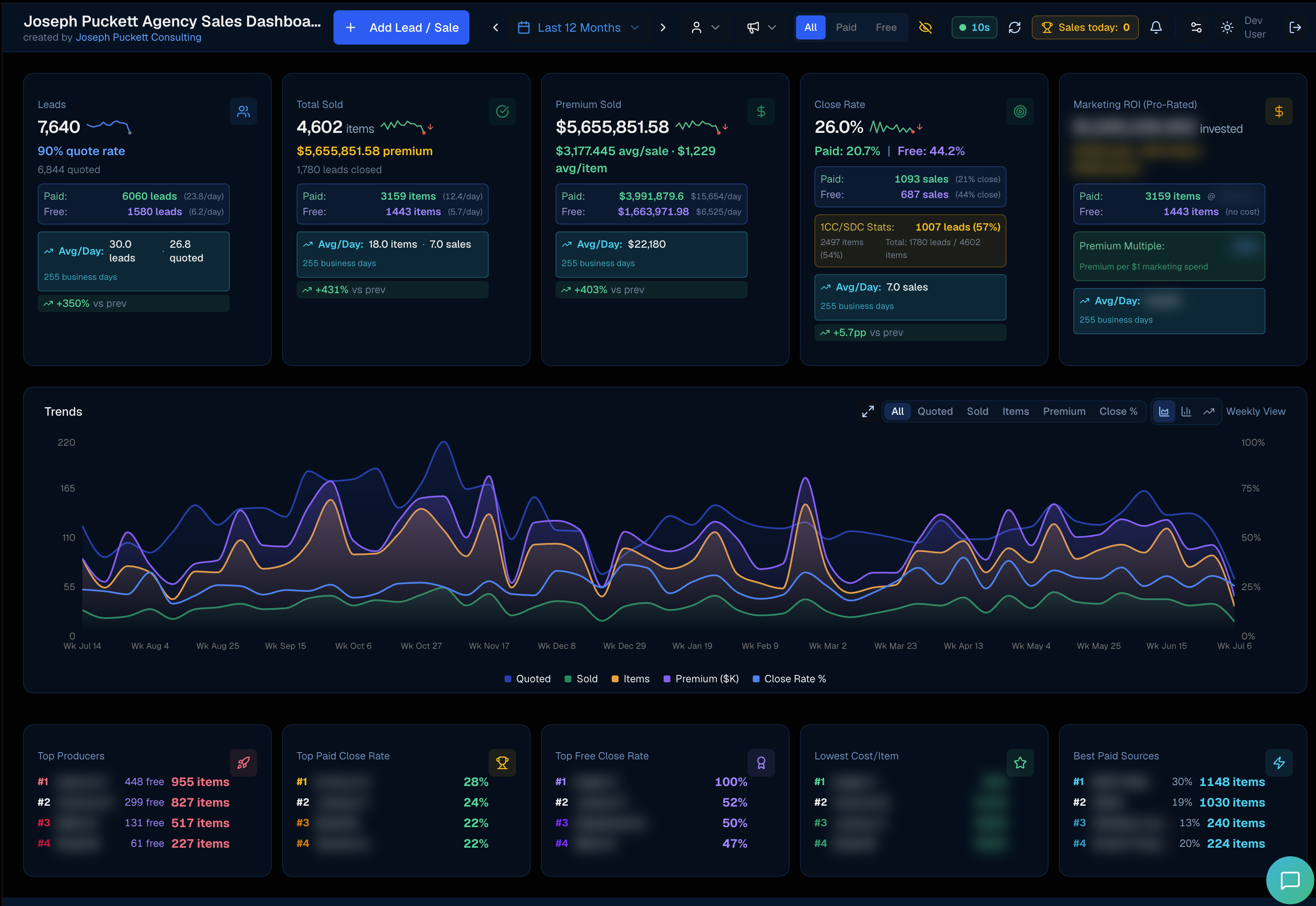1316x906 pixels.
Task: Click the Top Free Close Rate ribbon icon
Action: tap(761, 763)
